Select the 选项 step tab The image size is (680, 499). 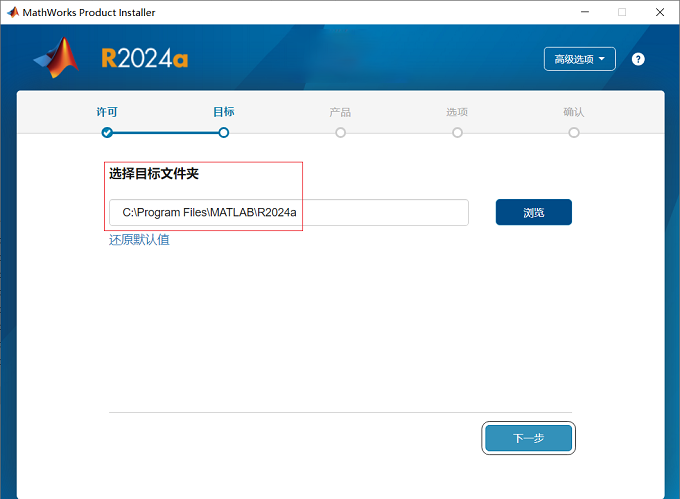pos(457,112)
